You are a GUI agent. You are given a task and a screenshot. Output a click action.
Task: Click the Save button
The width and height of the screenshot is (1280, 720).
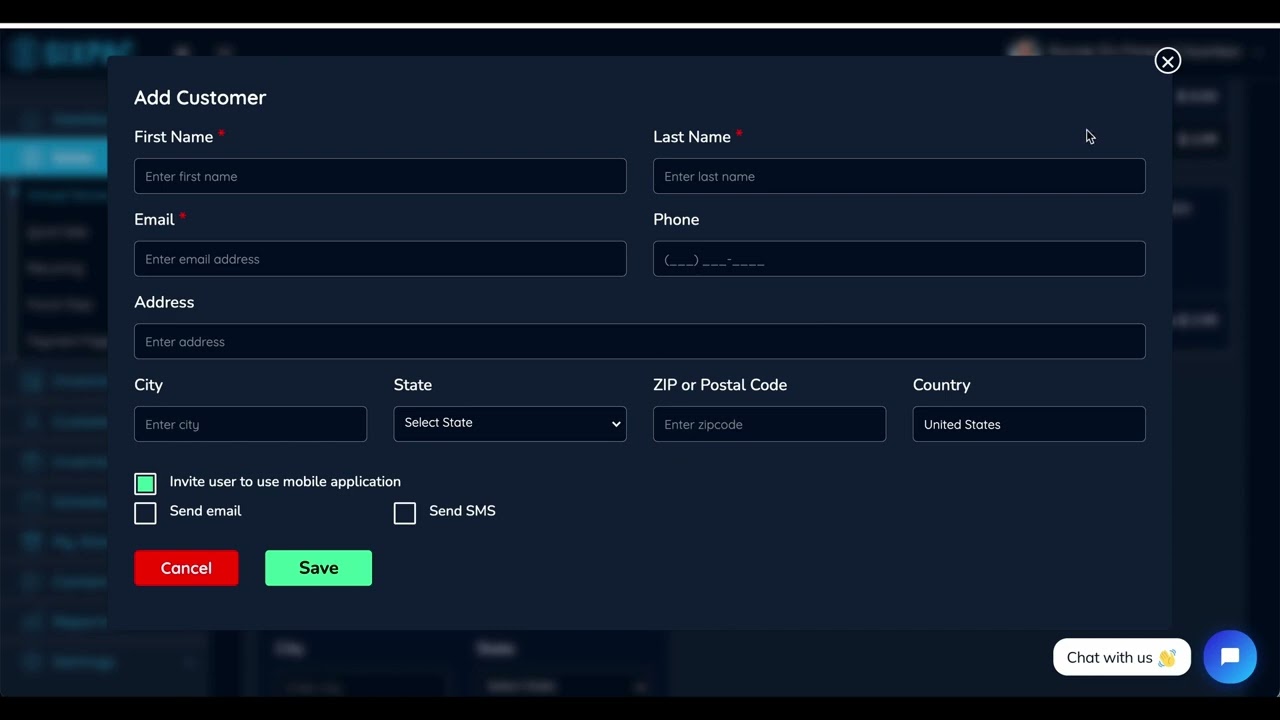click(x=318, y=568)
